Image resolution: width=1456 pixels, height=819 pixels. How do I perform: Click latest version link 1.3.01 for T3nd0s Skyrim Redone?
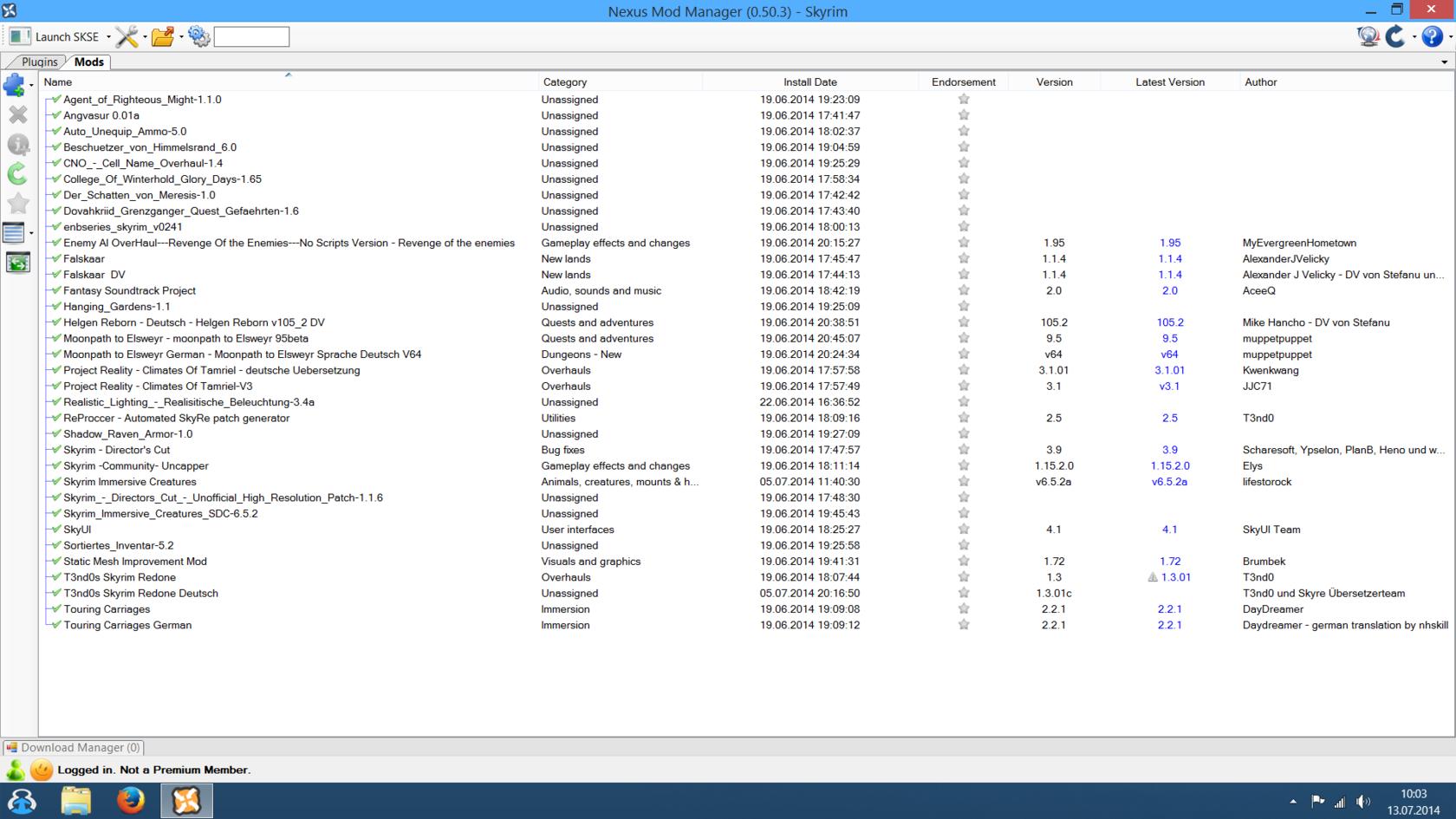coord(1175,577)
